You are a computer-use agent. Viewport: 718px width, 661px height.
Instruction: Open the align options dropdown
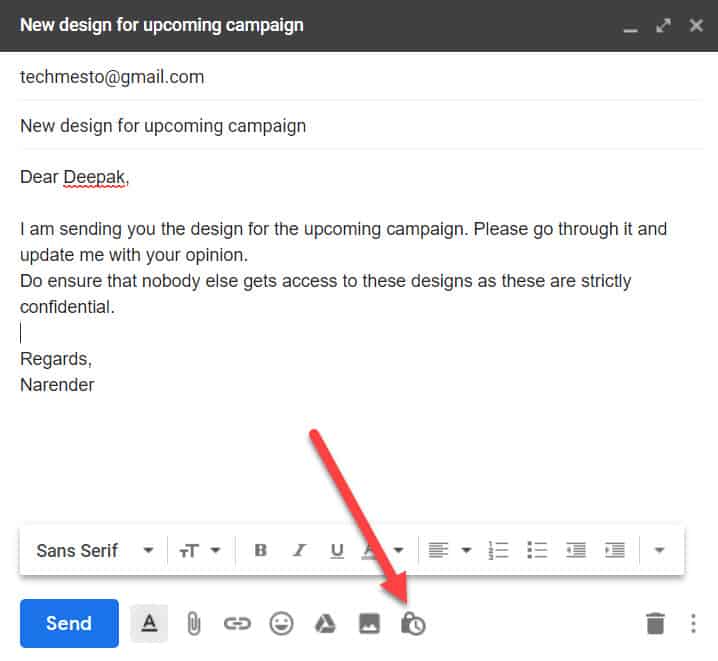click(x=450, y=550)
